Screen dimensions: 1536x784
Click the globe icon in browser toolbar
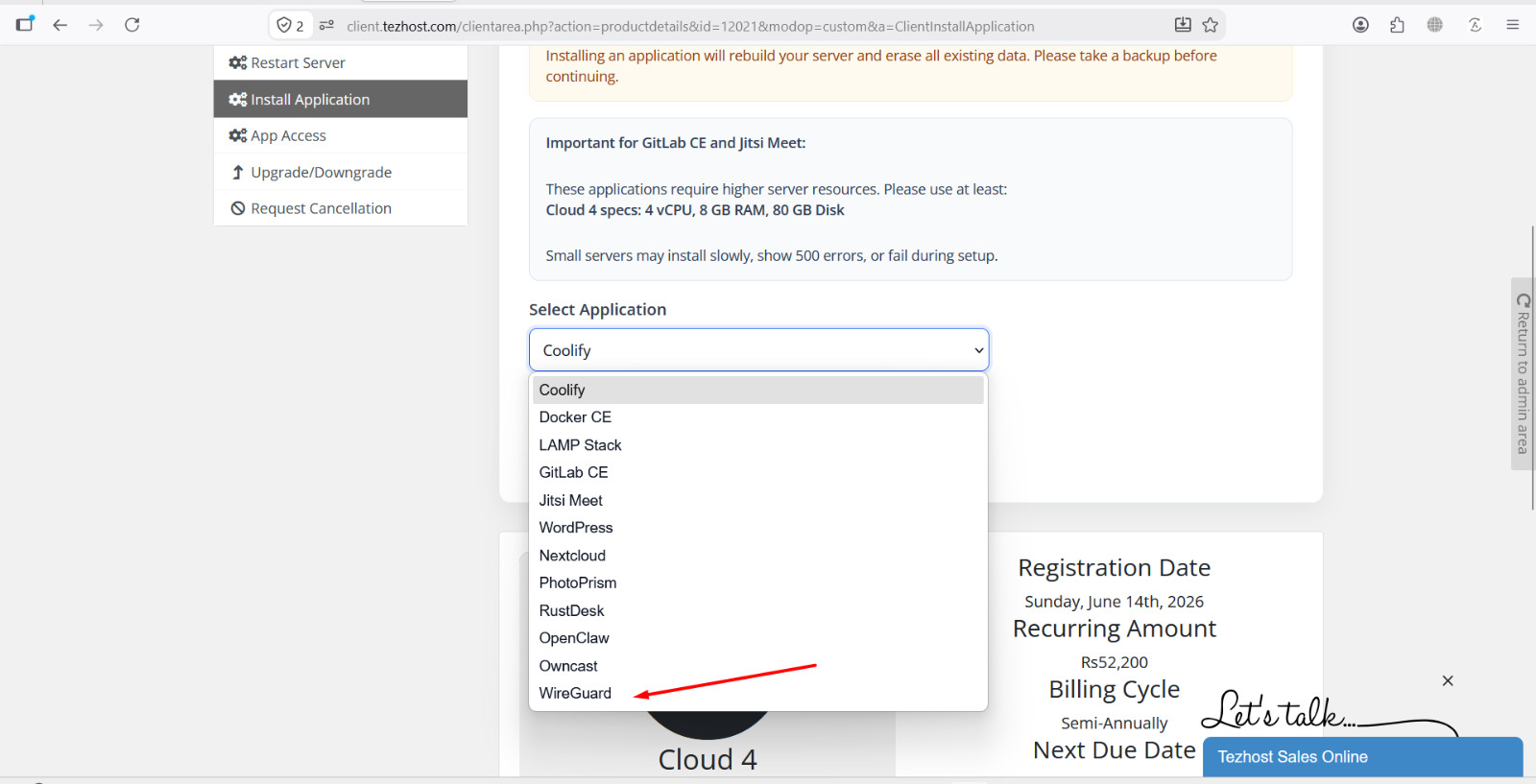click(x=1434, y=25)
